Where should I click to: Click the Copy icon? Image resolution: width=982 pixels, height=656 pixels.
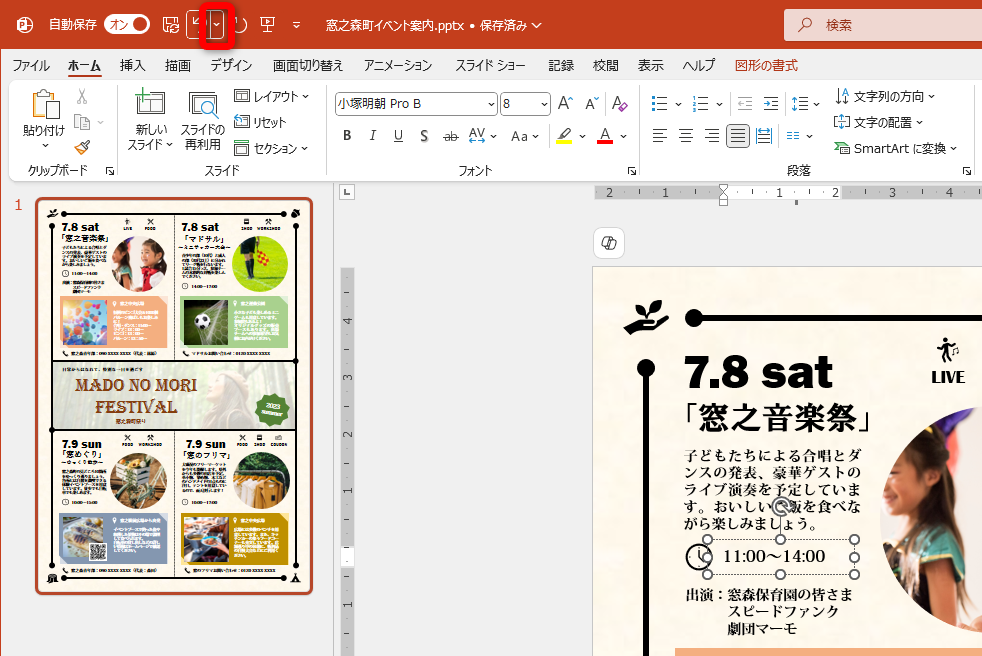(82, 122)
